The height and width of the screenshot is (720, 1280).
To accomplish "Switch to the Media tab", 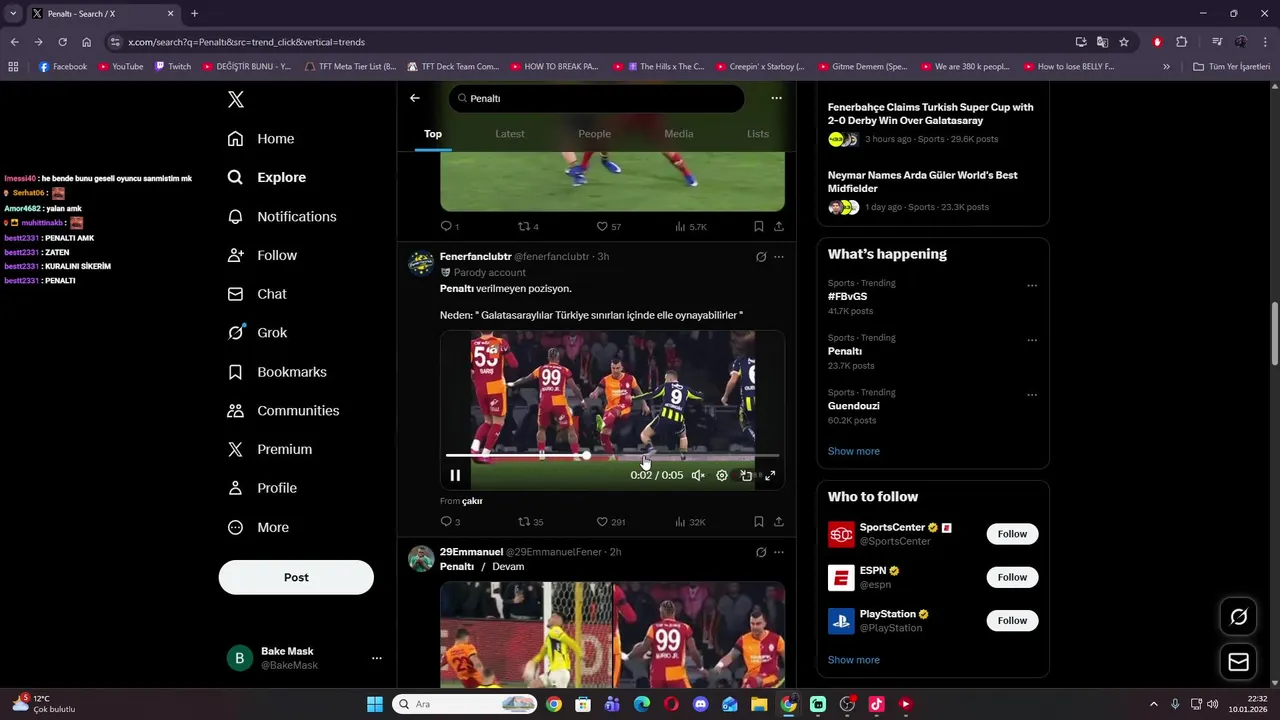I will coord(678,134).
